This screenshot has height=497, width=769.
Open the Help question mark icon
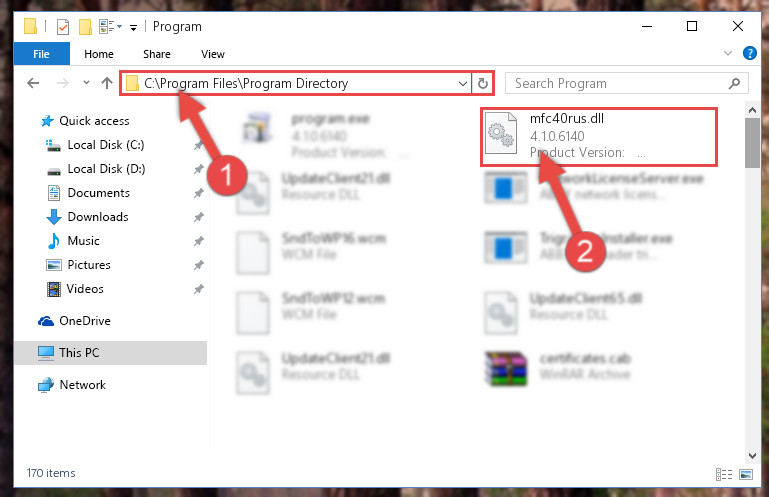tap(749, 53)
